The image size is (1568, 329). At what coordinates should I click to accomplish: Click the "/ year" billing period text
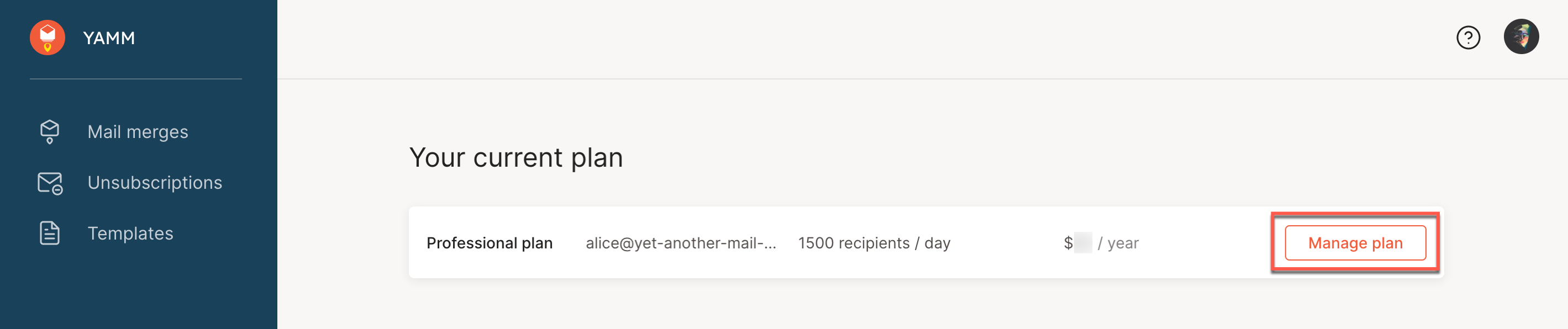pos(1118,243)
